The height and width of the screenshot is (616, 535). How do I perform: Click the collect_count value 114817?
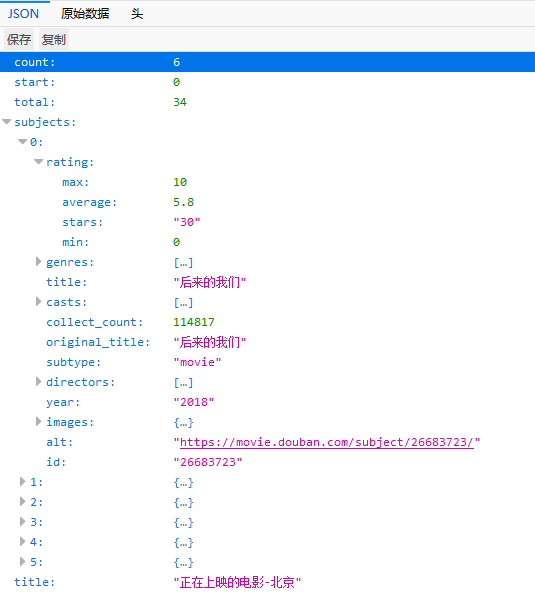[194, 322]
